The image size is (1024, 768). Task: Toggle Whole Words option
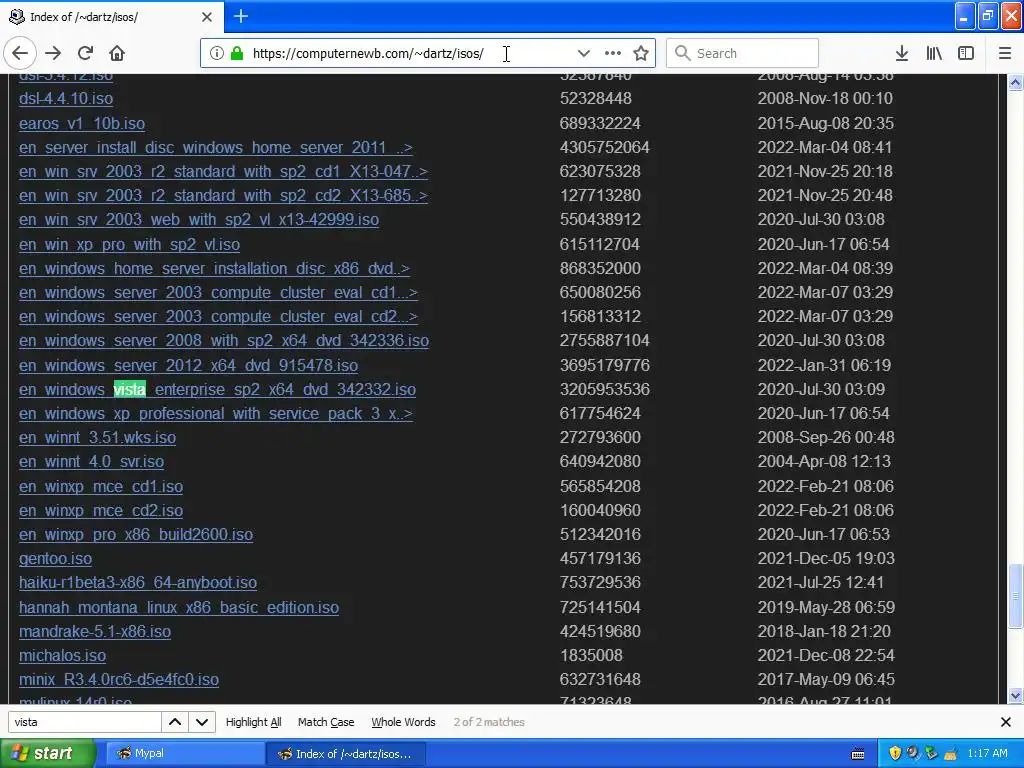click(403, 722)
